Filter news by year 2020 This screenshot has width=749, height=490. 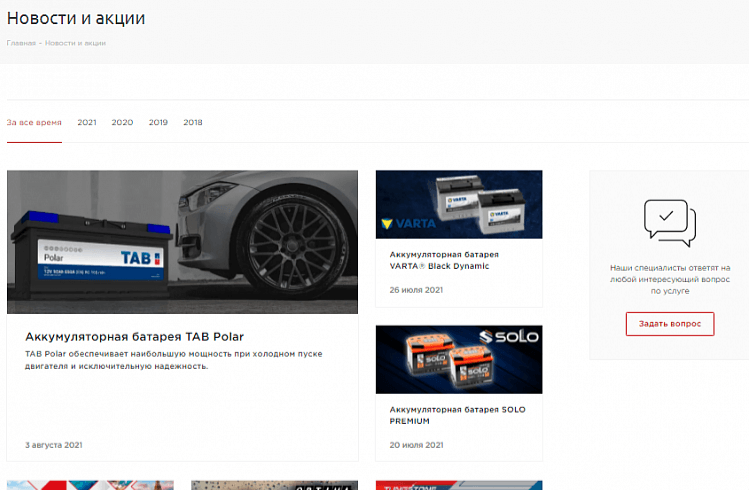(122, 123)
